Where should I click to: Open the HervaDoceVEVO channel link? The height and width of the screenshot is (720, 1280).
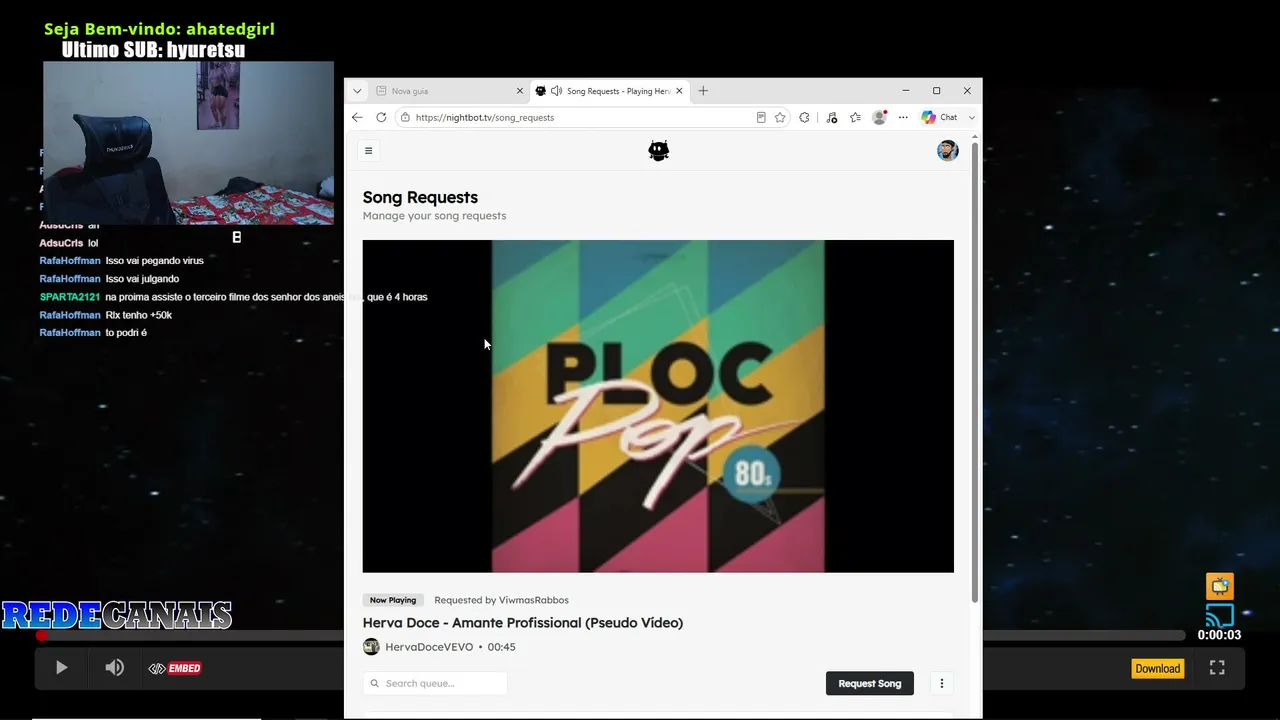(429, 647)
